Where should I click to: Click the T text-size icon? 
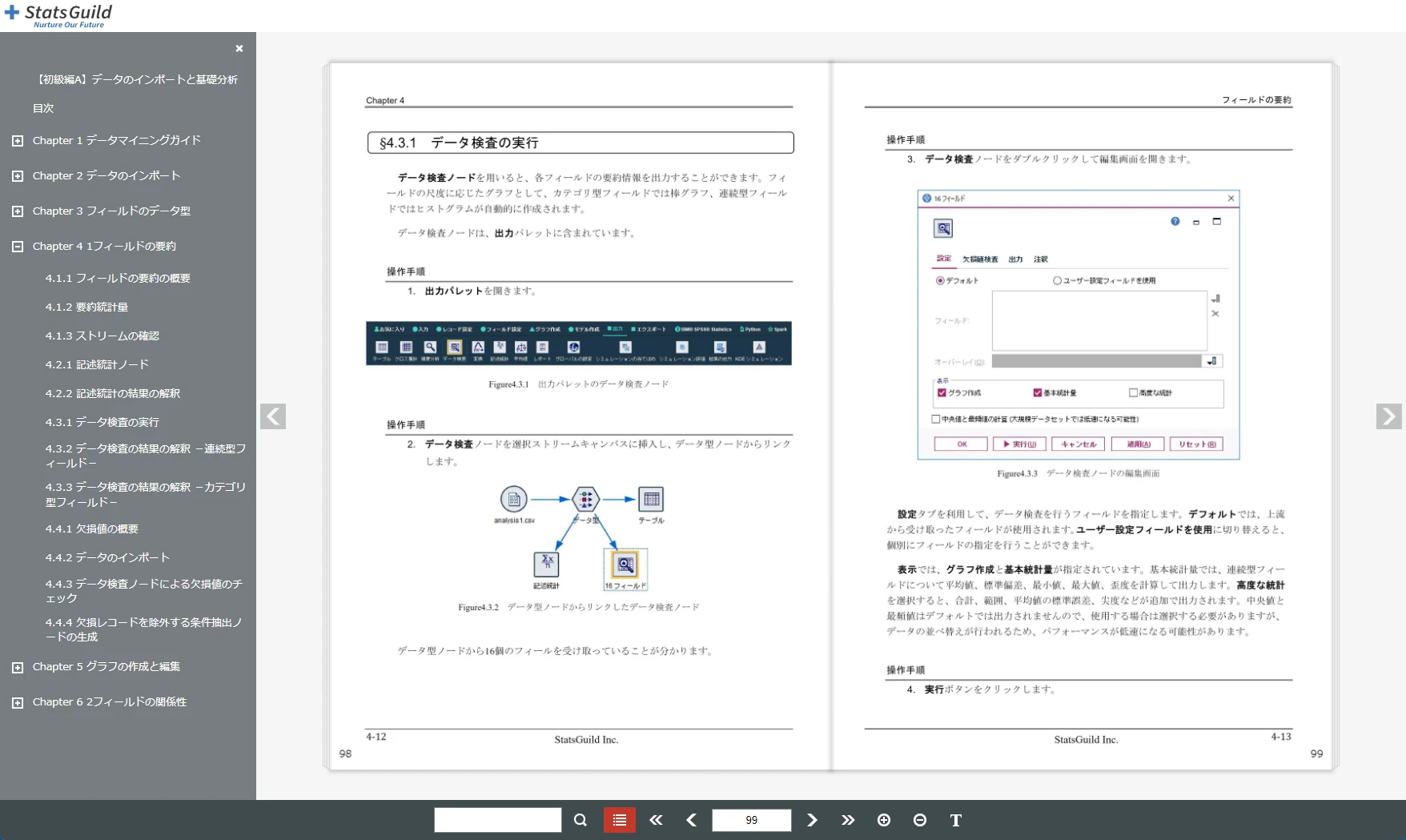955,820
